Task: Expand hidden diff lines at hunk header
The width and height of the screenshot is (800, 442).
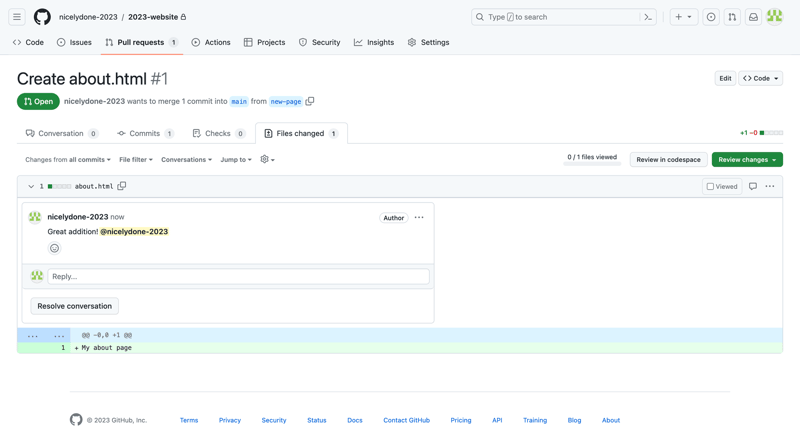Action: click(44, 335)
